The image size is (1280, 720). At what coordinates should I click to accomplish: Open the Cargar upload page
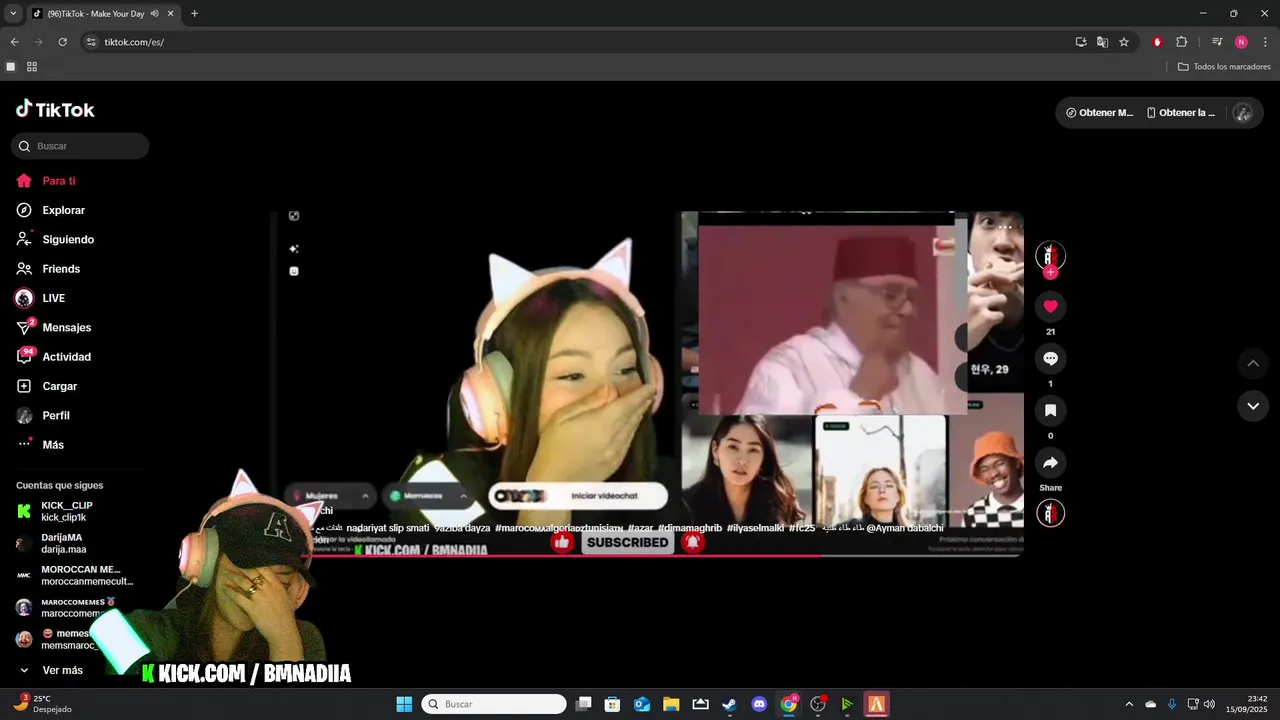59,386
